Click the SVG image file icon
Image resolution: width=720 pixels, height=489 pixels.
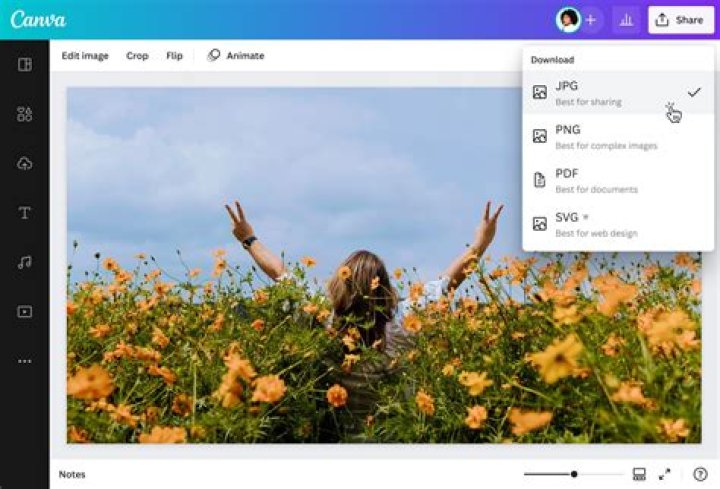[540, 224]
